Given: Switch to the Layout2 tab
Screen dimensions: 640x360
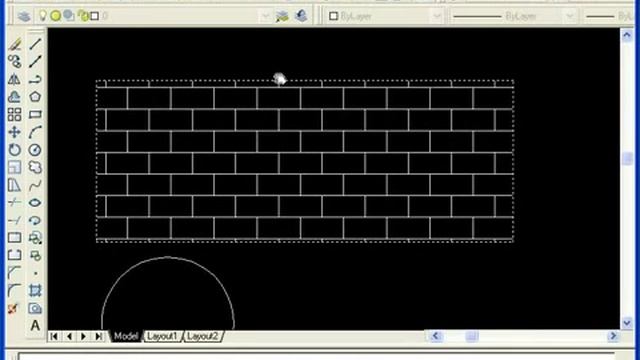Looking at the screenshot, I should click(x=203, y=336).
